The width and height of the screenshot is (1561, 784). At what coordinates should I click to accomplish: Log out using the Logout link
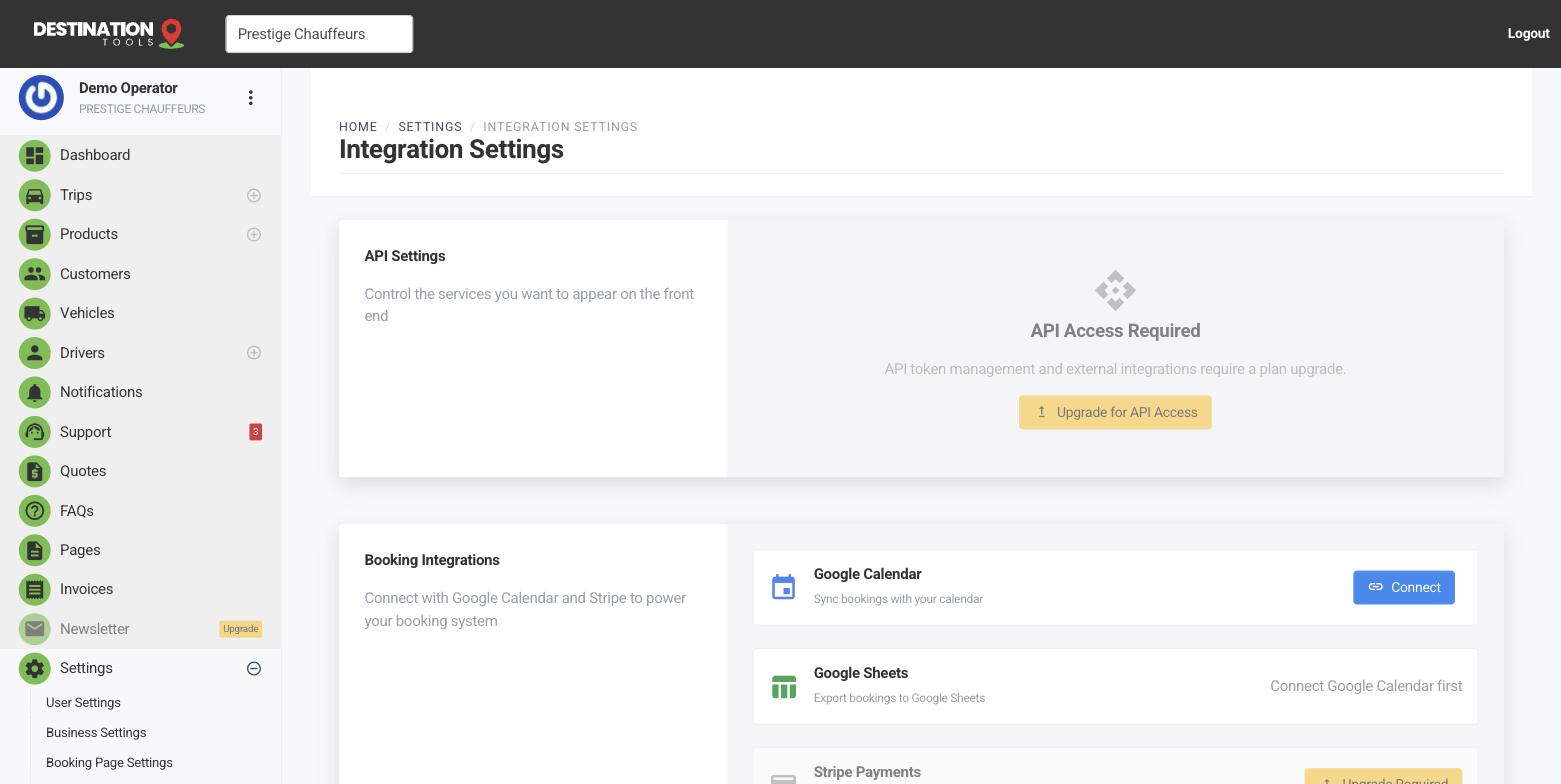[x=1528, y=33]
